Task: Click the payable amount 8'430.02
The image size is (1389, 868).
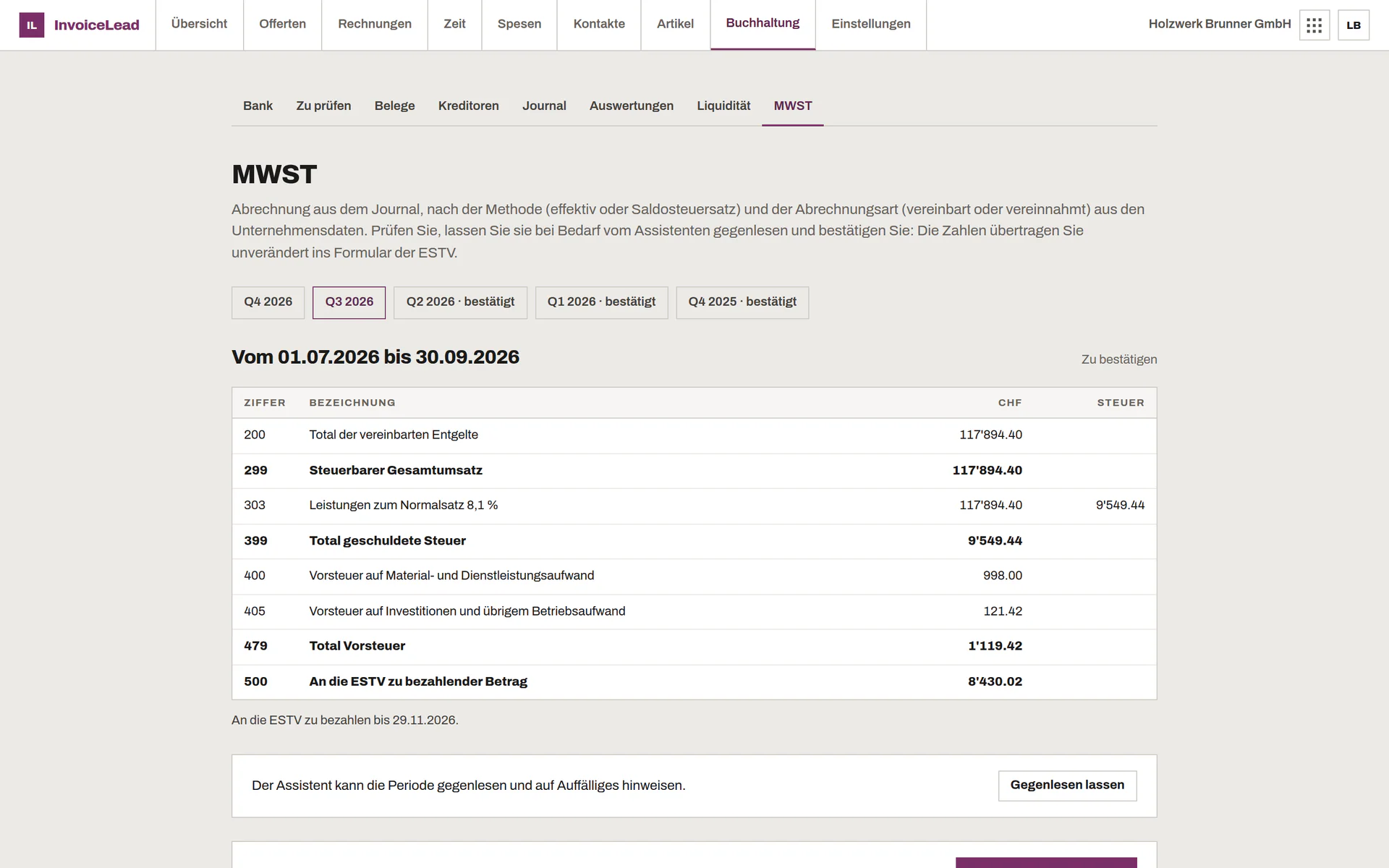Action: click(995, 681)
